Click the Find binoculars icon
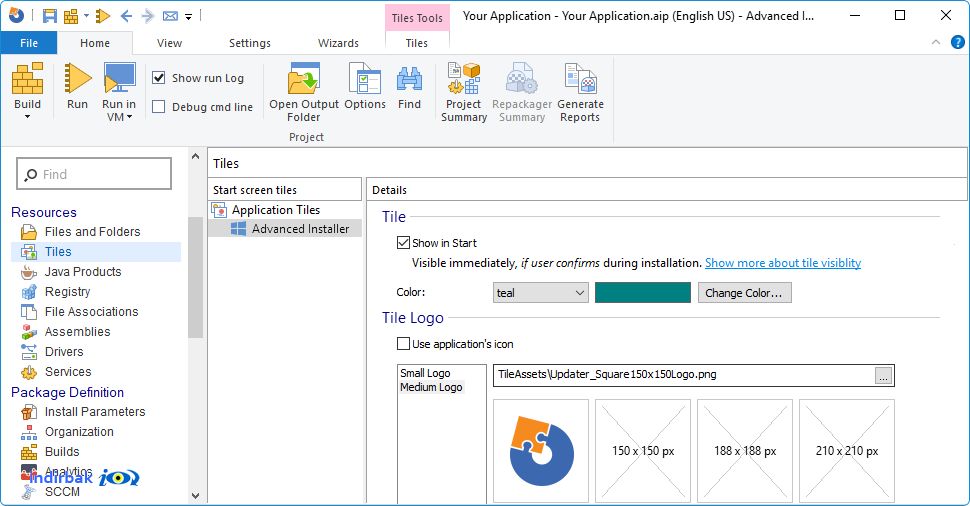 409,79
